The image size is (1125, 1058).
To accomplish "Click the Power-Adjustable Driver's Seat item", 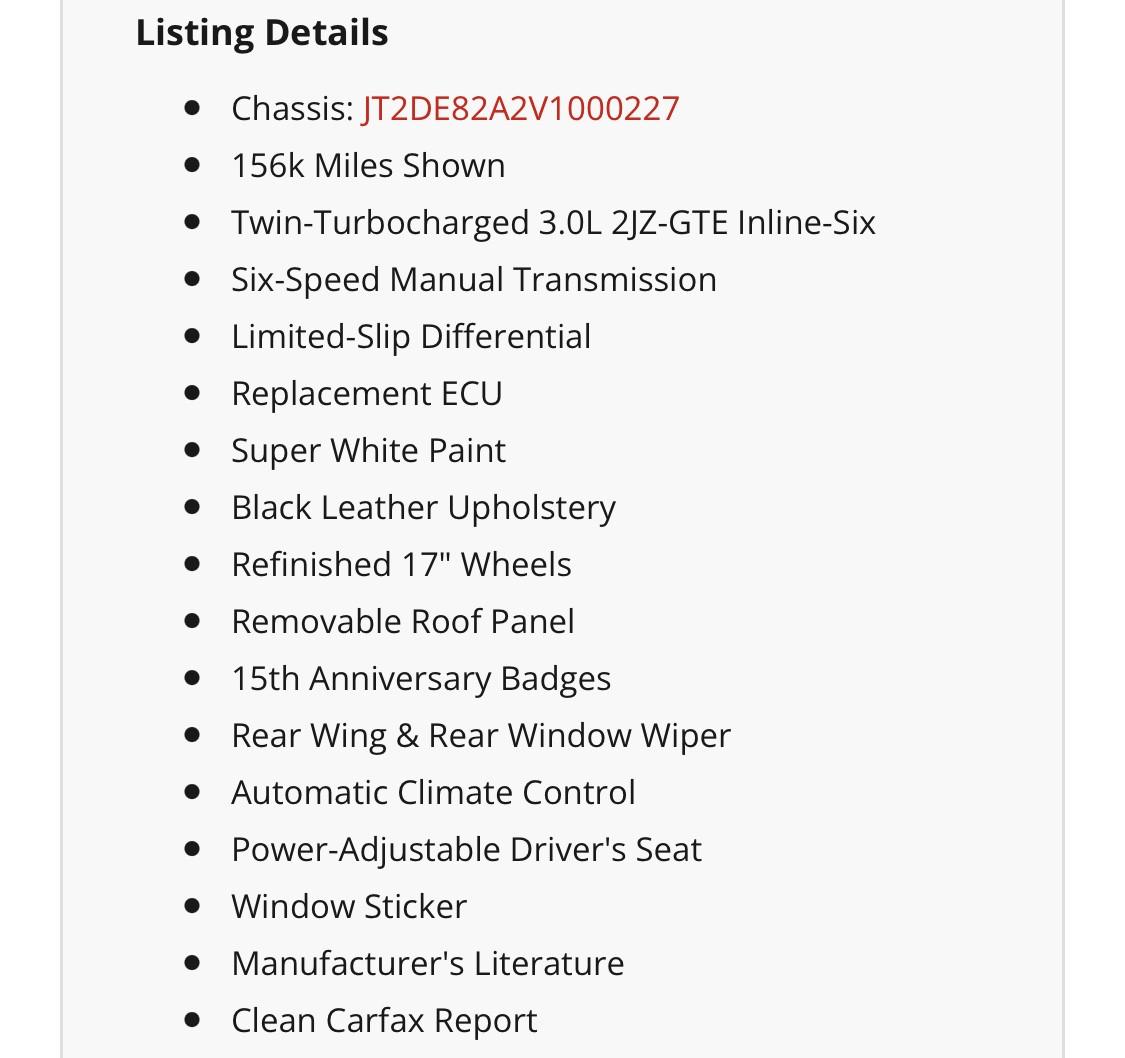I will 466,850.
